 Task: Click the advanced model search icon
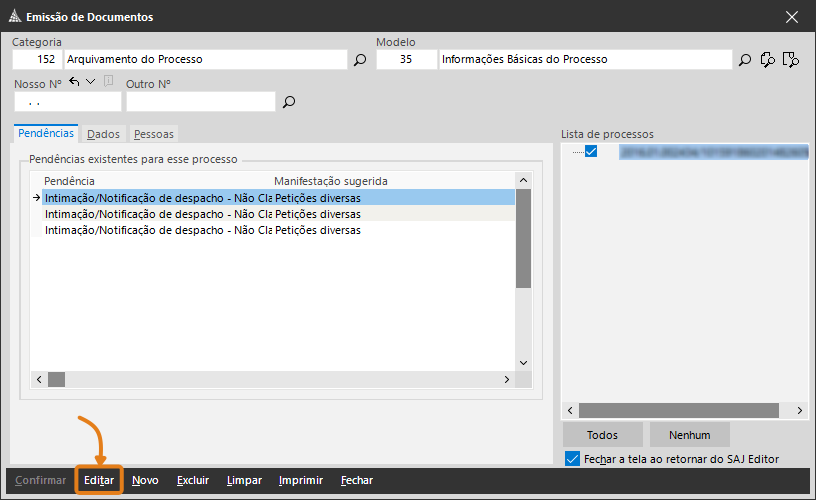[768, 60]
